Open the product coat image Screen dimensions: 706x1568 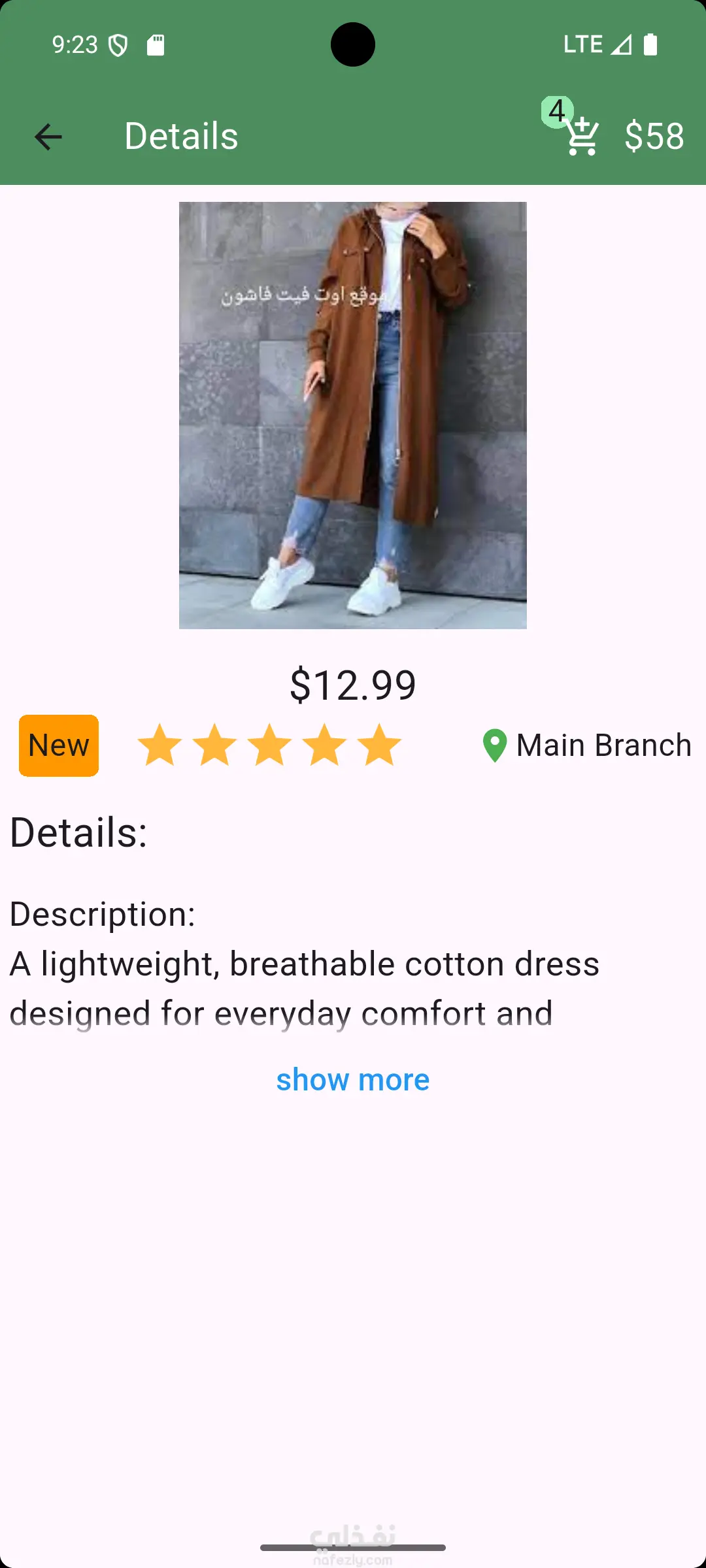353,416
